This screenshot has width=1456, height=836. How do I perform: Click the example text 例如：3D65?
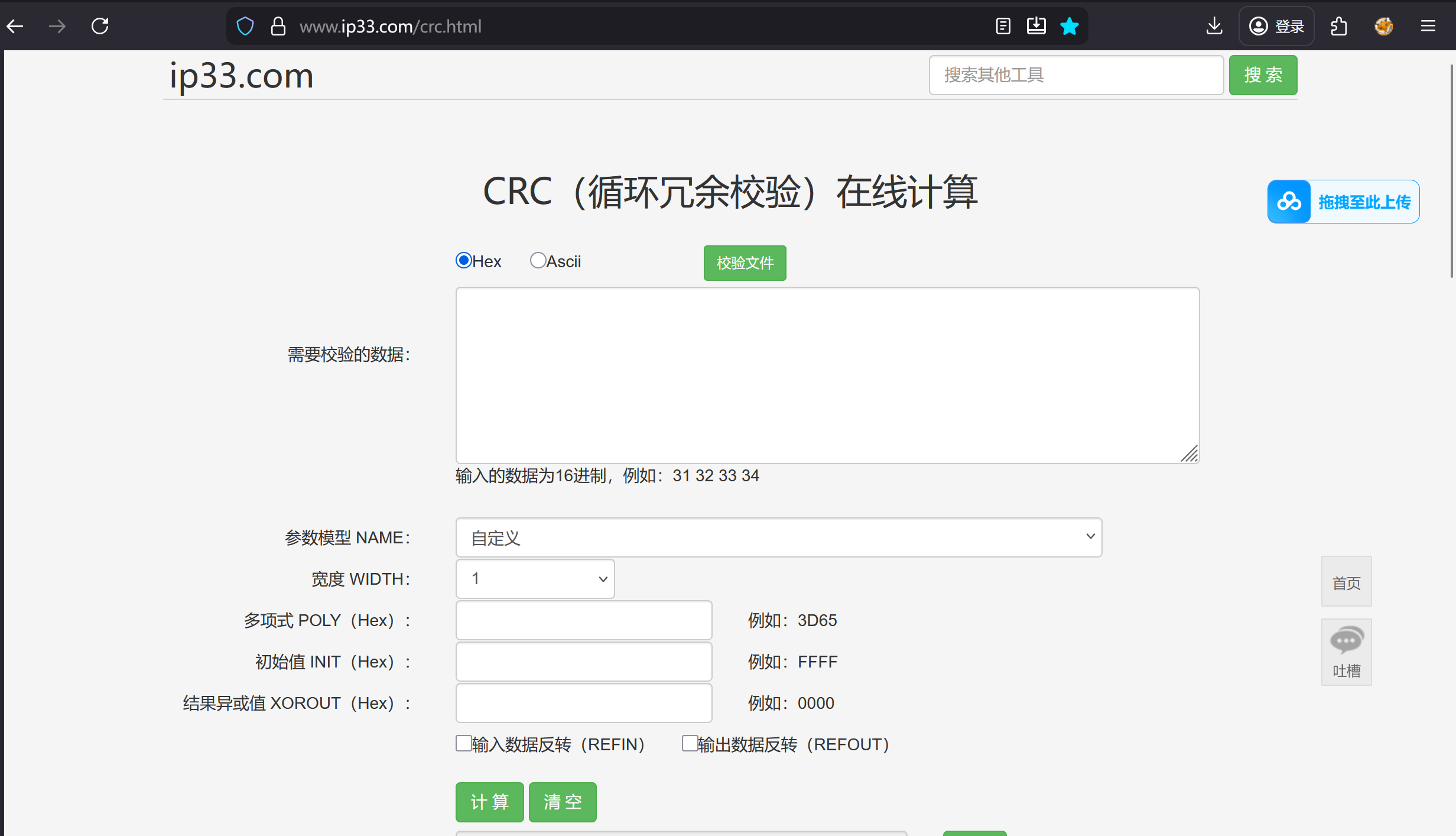coord(792,620)
